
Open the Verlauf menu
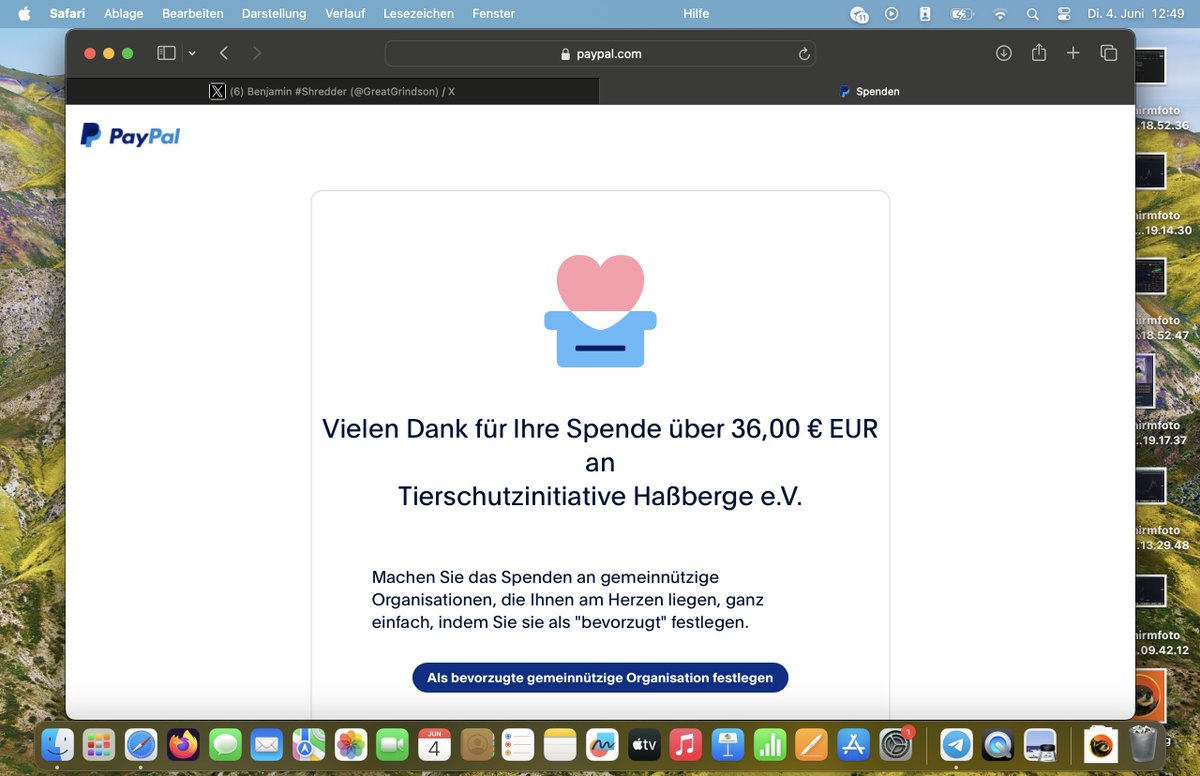point(345,13)
